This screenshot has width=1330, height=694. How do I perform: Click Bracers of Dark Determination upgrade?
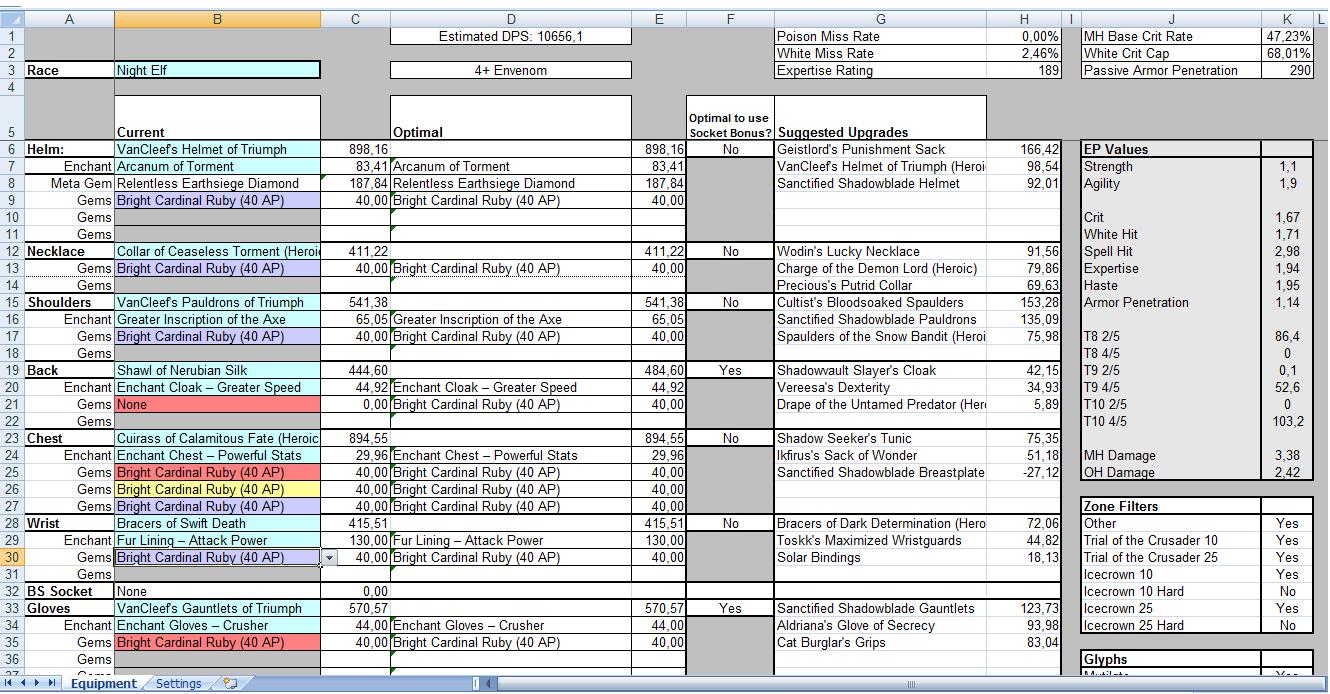click(881, 523)
